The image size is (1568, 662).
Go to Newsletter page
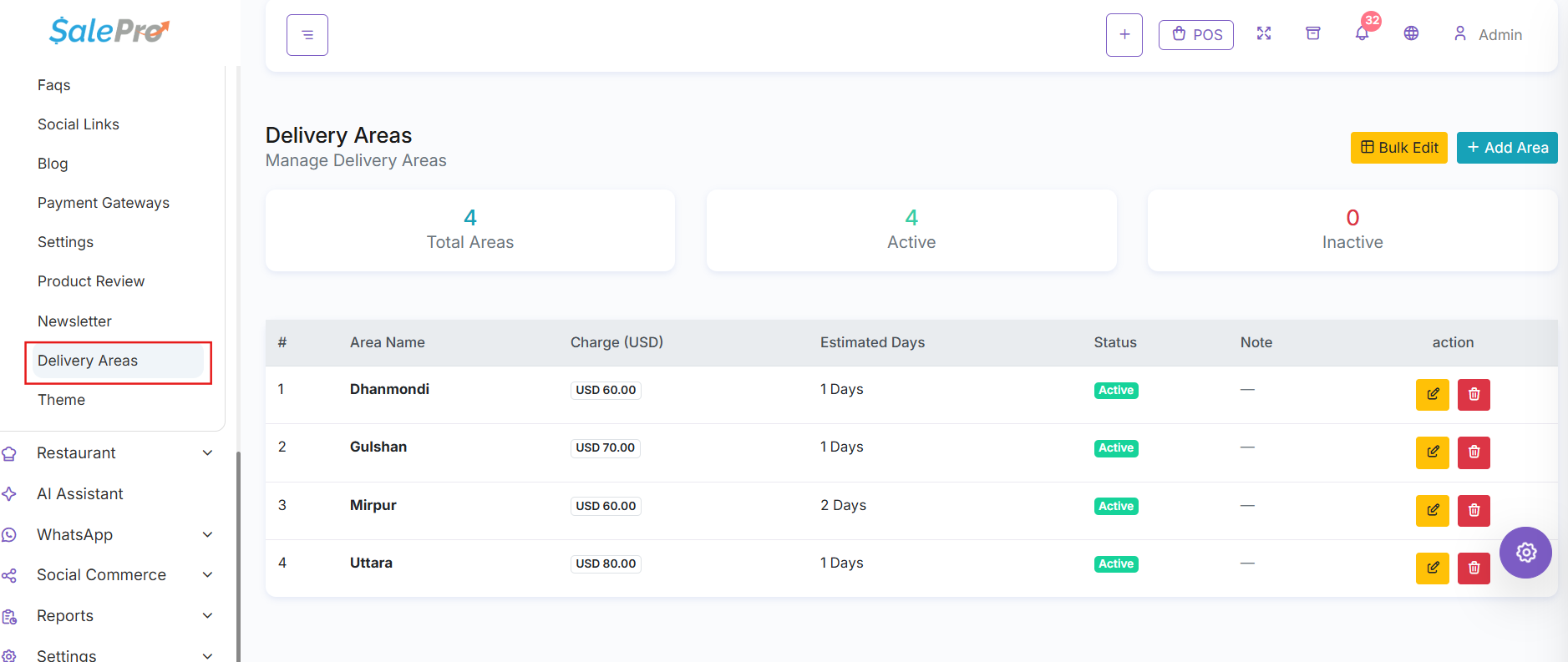coord(74,321)
